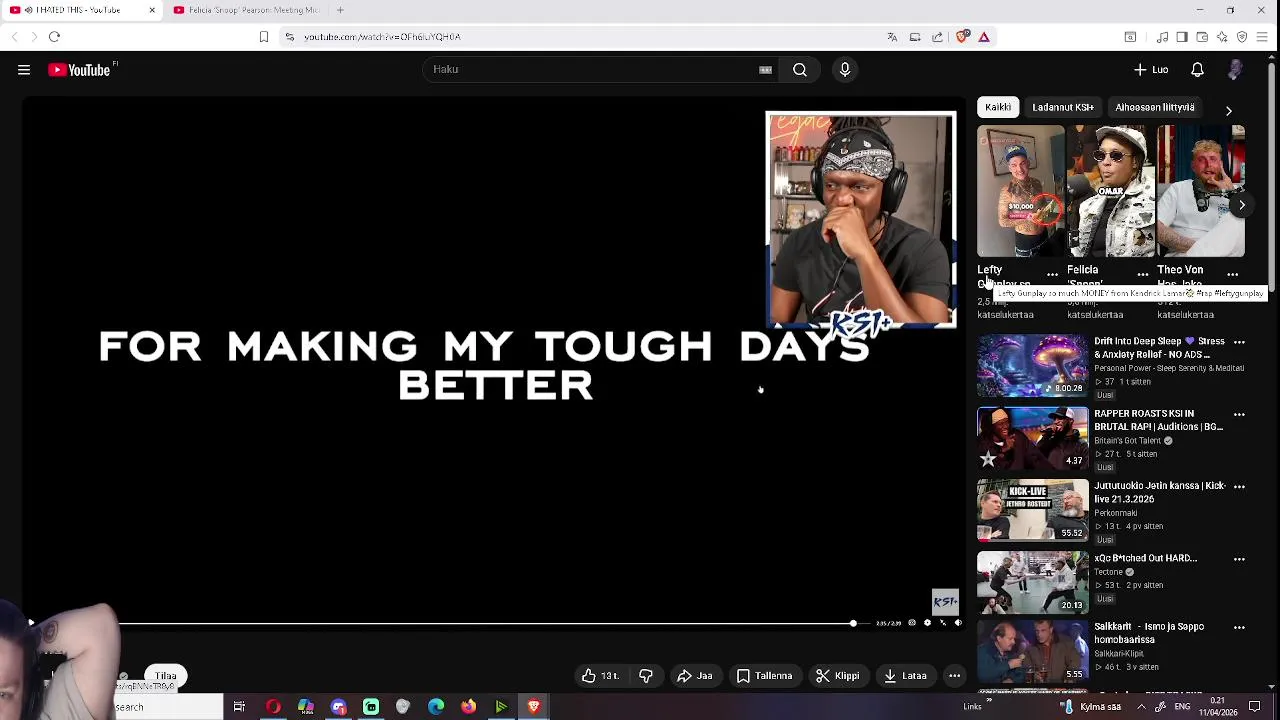Open options for Lefty short
This screenshot has width=1280, height=720.
(1052, 274)
